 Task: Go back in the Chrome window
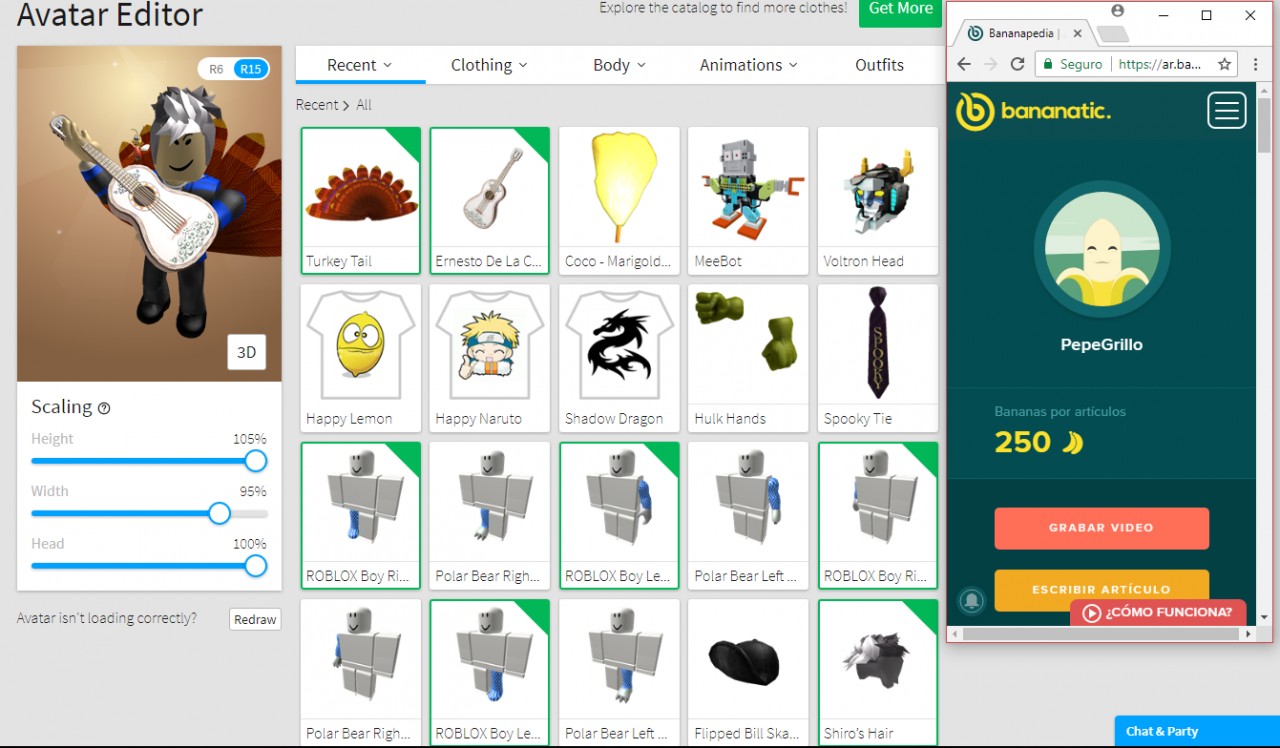[x=964, y=64]
